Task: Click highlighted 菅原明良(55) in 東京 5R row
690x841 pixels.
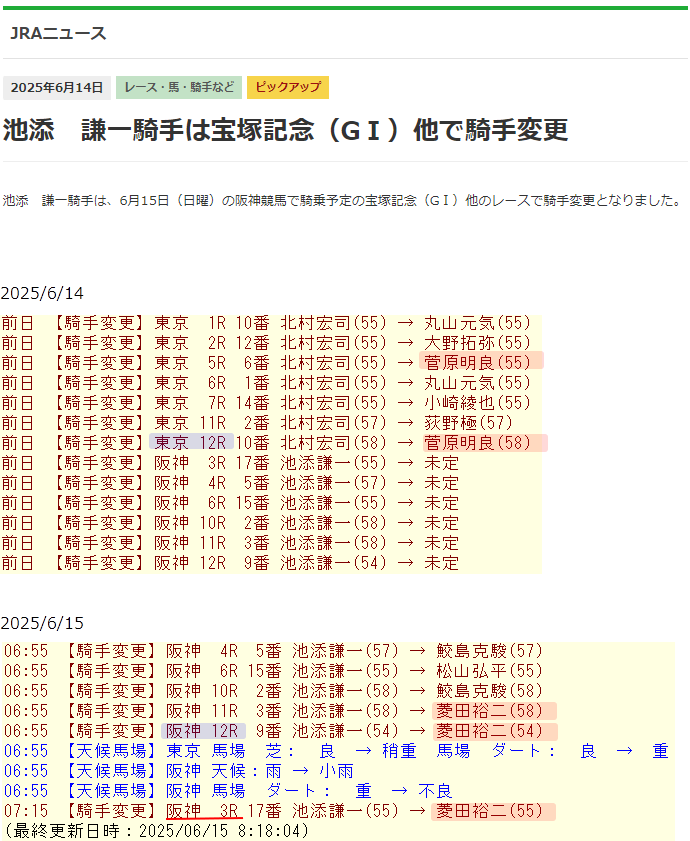Action: (481, 362)
